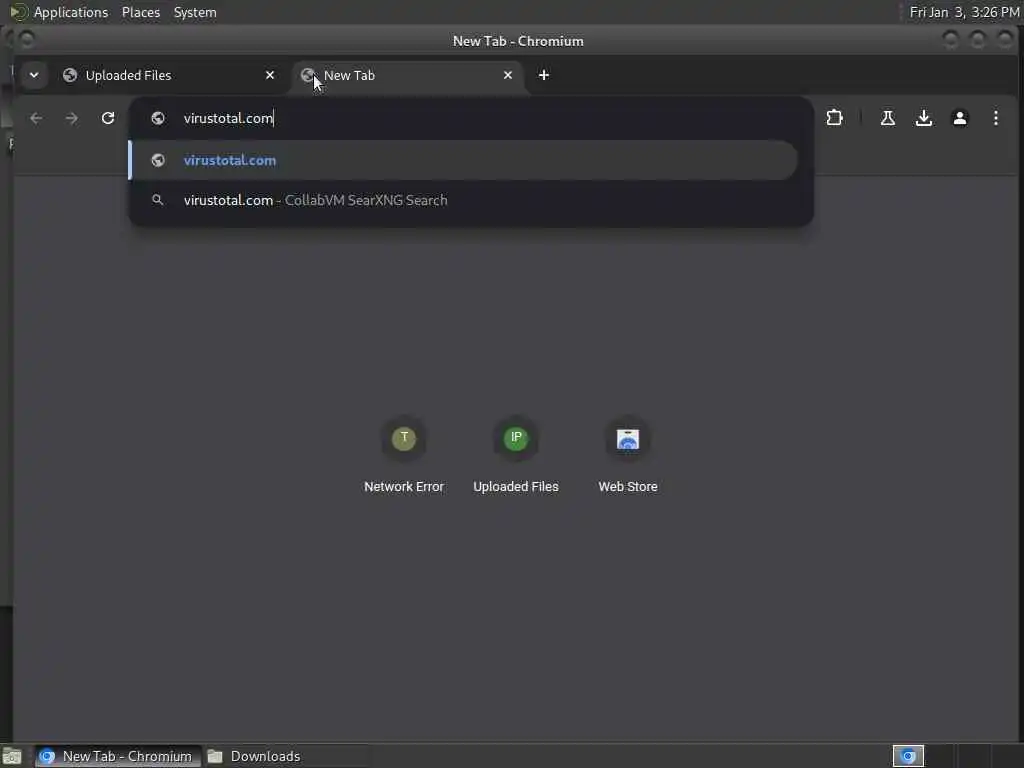This screenshot has height=768, width=1024.
Task: Close the New Tab tab
Action: [x=507, y=75]
